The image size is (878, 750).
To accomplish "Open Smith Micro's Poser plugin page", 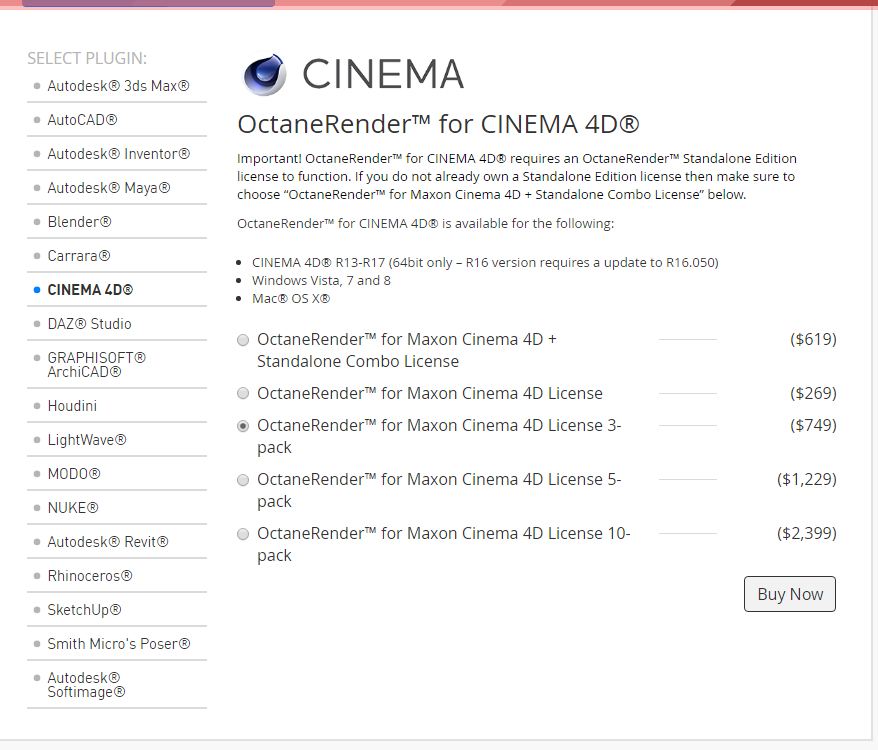I will [x=119, y=644].
